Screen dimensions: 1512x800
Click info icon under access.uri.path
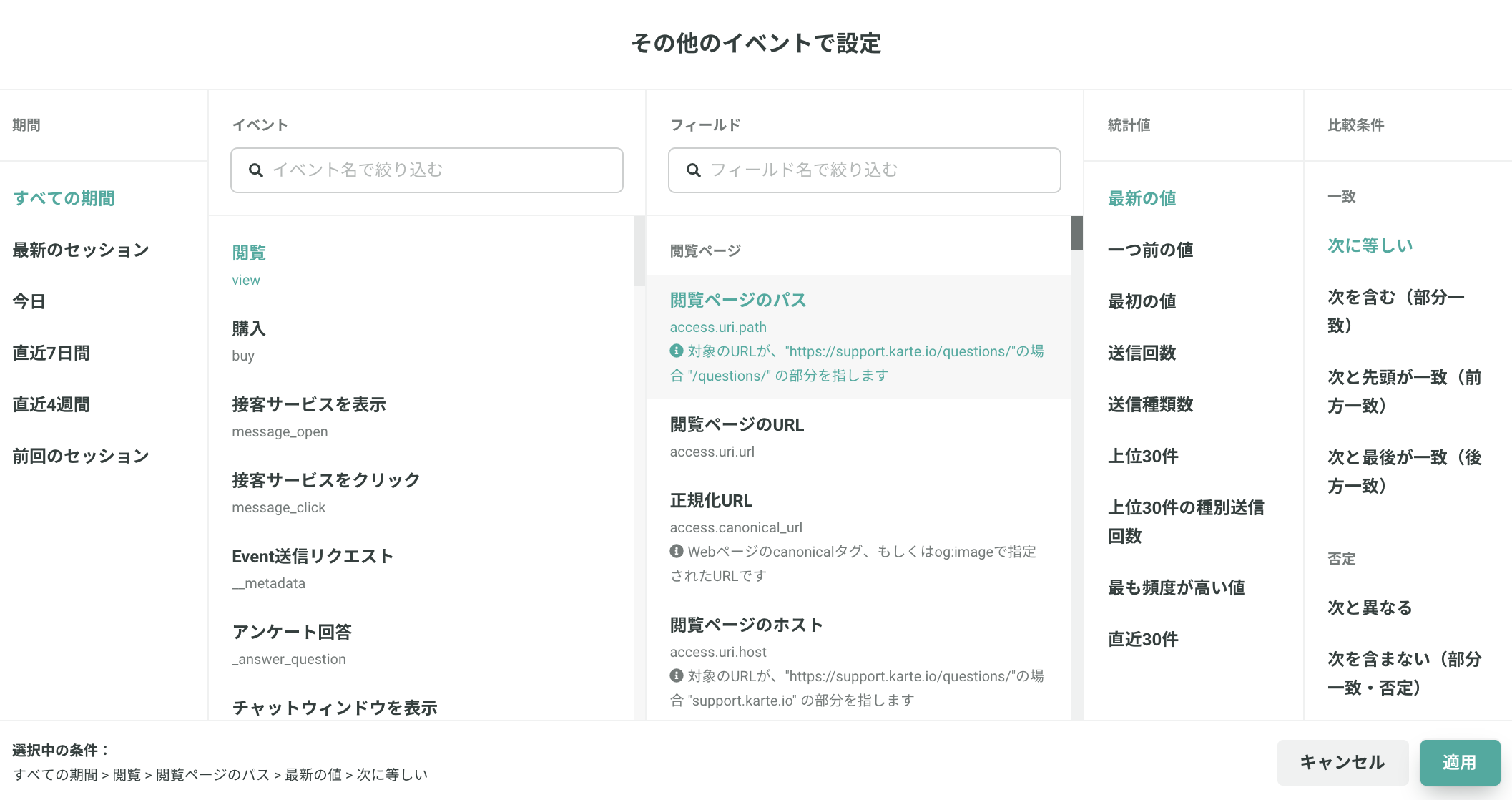click(x=677, y=351)
